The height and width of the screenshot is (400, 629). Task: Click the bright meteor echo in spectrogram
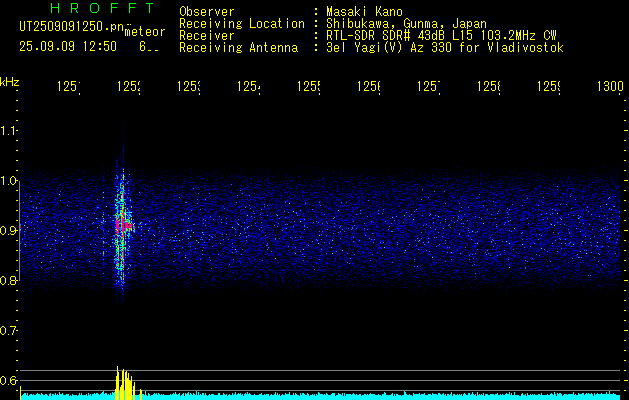(123, 225)
